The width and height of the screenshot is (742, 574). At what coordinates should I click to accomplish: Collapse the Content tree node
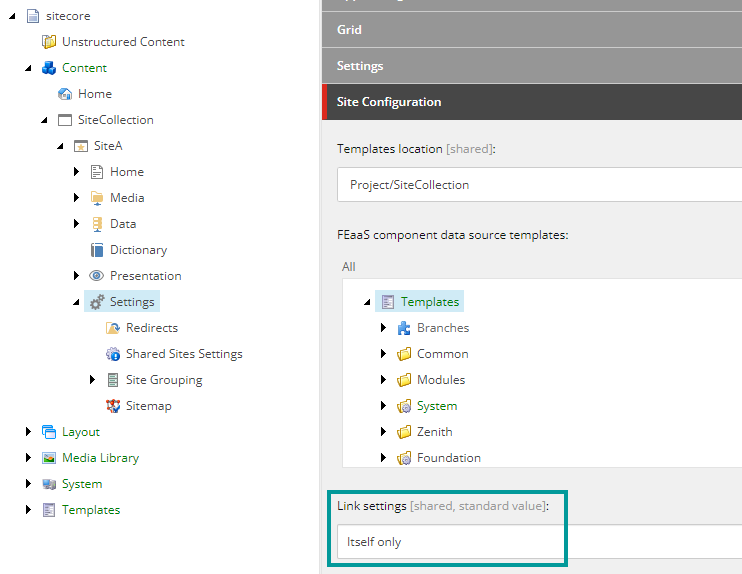pyautogui.click(x=28, y=69)
